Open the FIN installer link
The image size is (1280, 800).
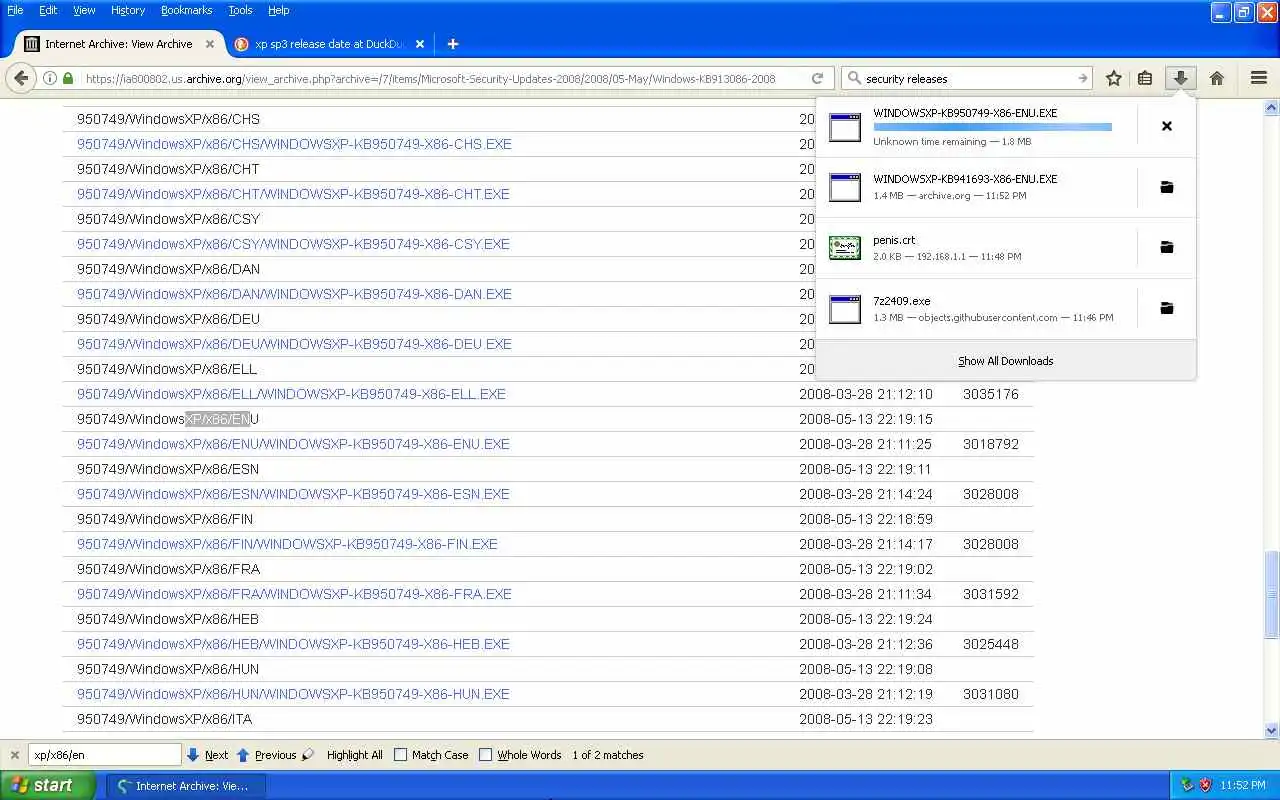(x=287, y=544)
